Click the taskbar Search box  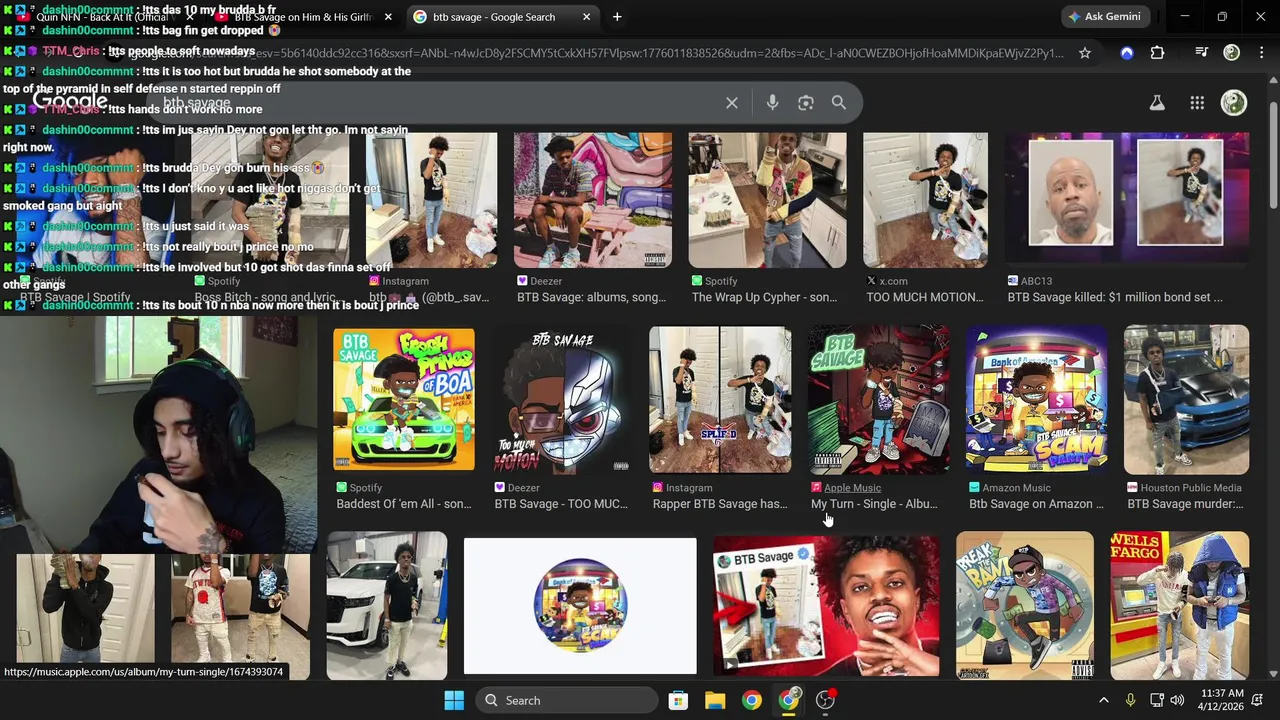(565, 700)
